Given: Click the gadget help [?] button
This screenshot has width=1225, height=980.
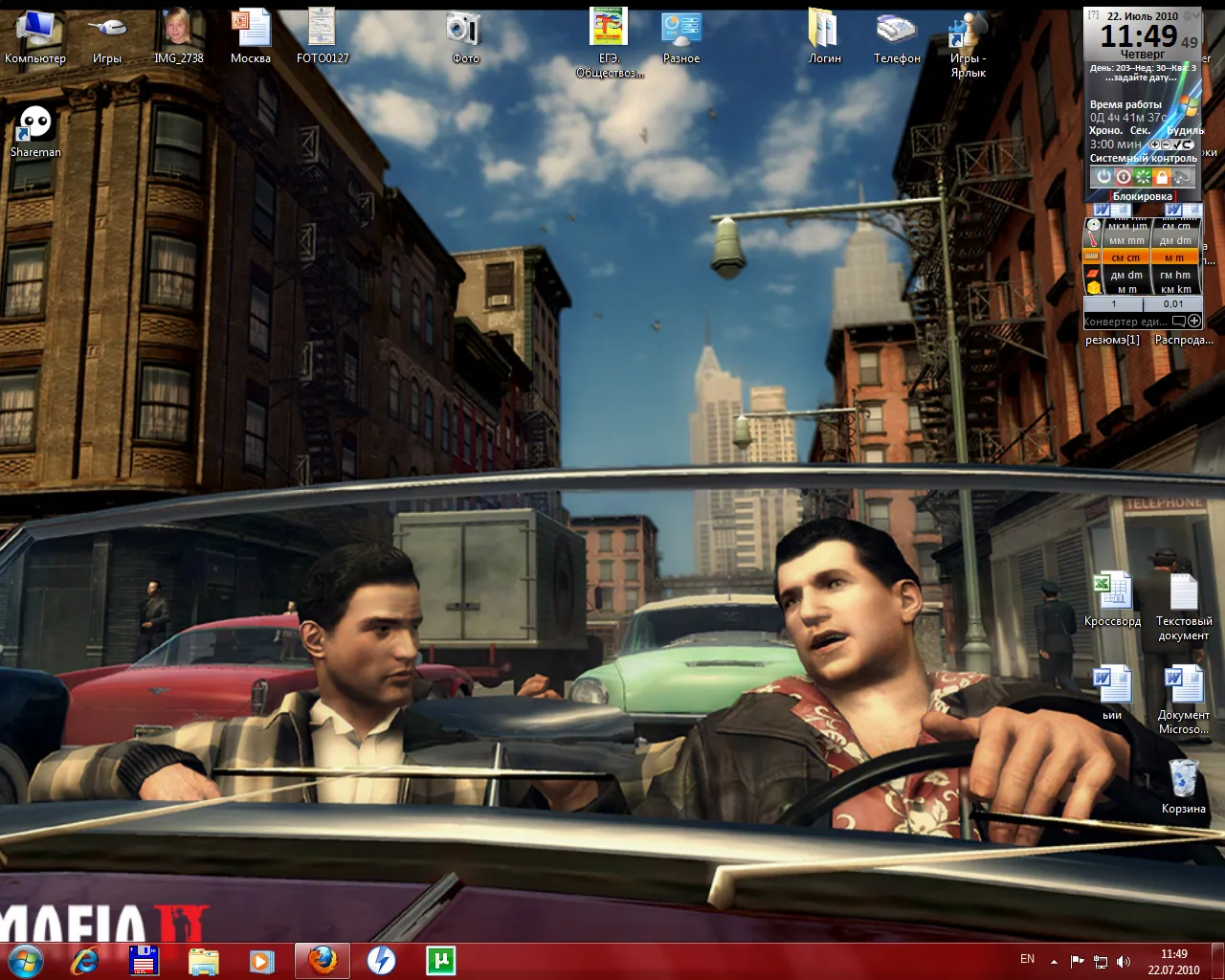Looking at the screenshot, I should [1093, 14].
